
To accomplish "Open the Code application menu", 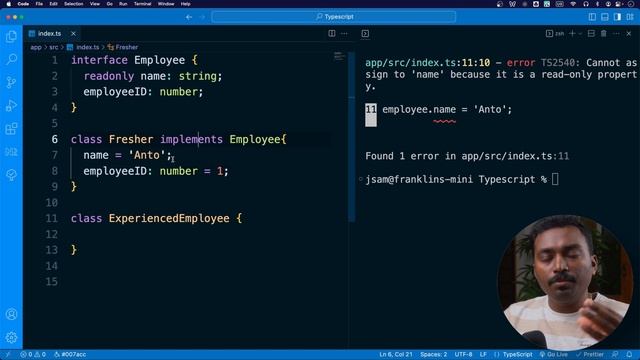I will coord(23,4).
